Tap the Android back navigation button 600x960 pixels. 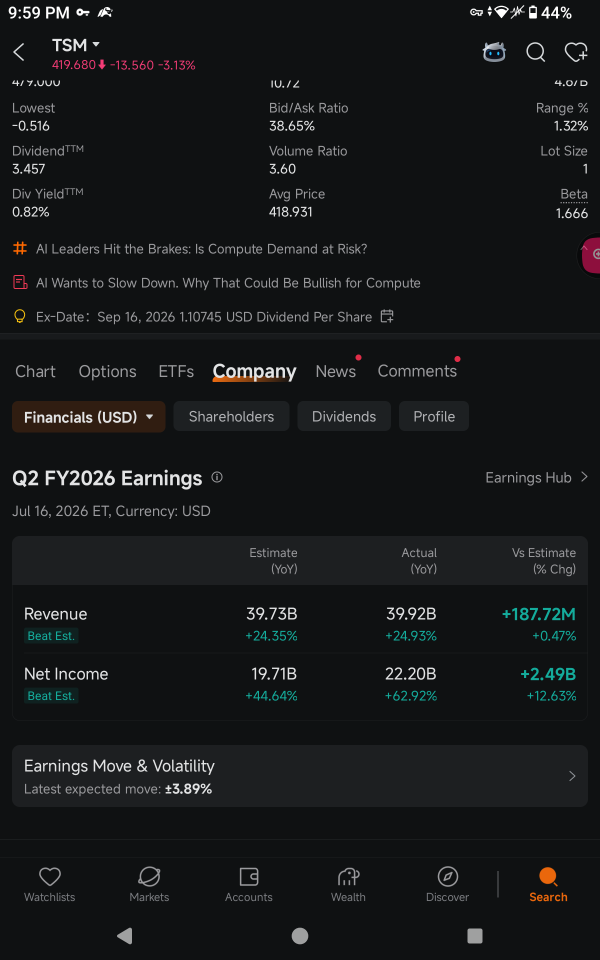[x=125, y=936]
